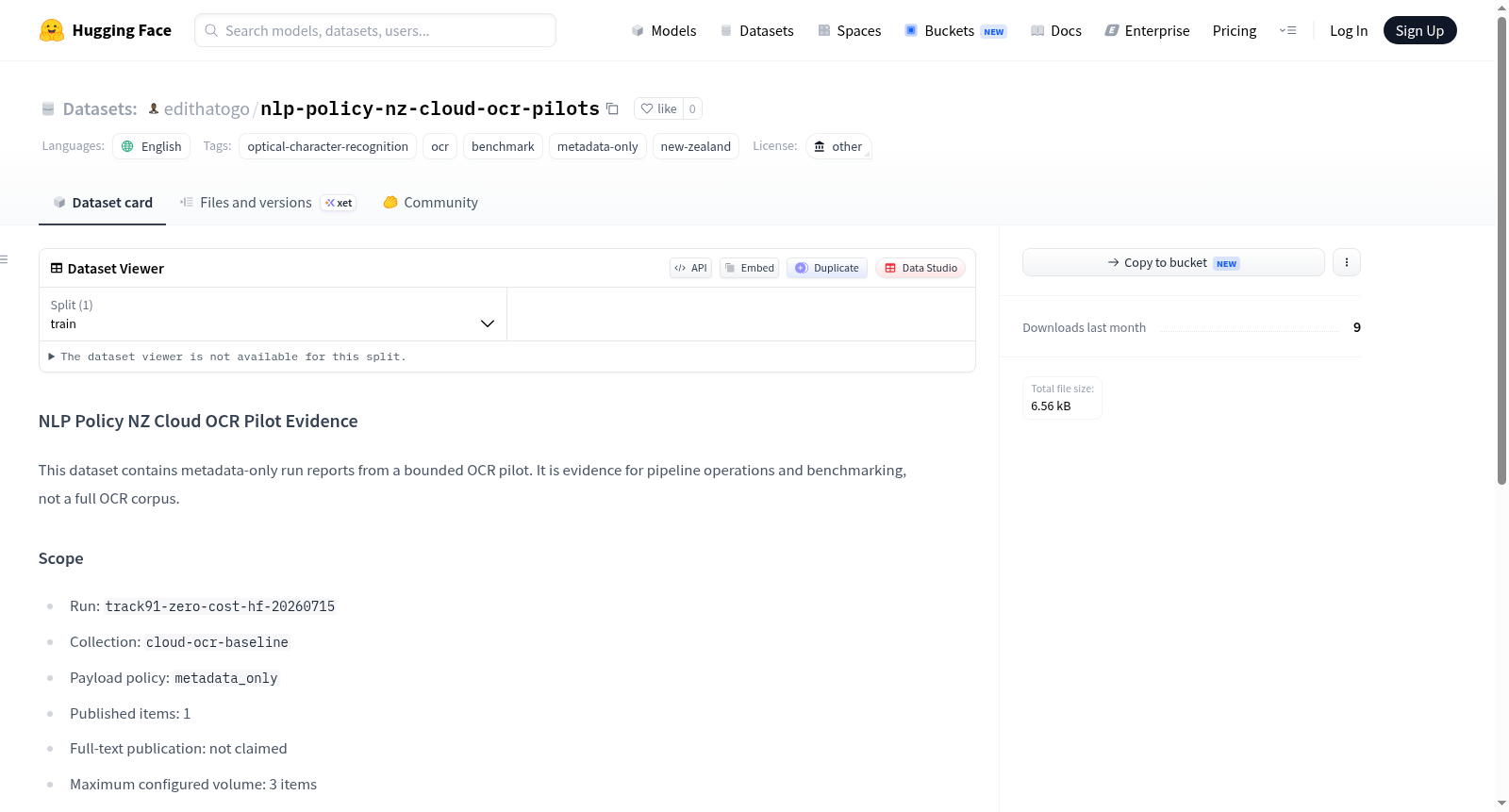Click the nlp-policy-nz-cloud-ocr-pilots dataset name
Screen dimensions: 1509x812
(x=430, y=108)
